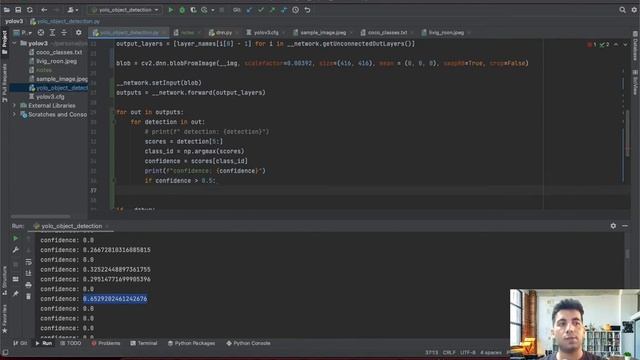The width and height of the screenshot is (640, 360).
Task: Open yolo_object_detection run configuration dropdown
Action: pyautogui.click(x=125, y=10)
